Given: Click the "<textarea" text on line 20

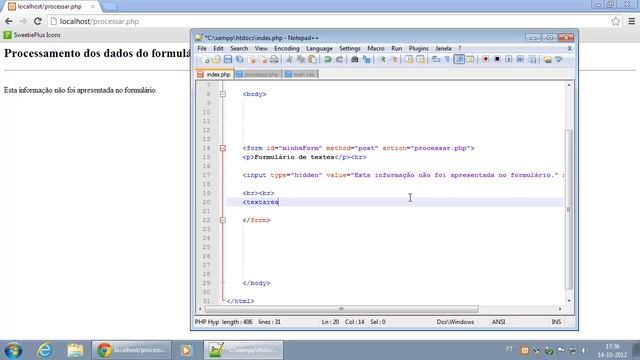Looking at the screenshot, I should [x=260, y=202].
